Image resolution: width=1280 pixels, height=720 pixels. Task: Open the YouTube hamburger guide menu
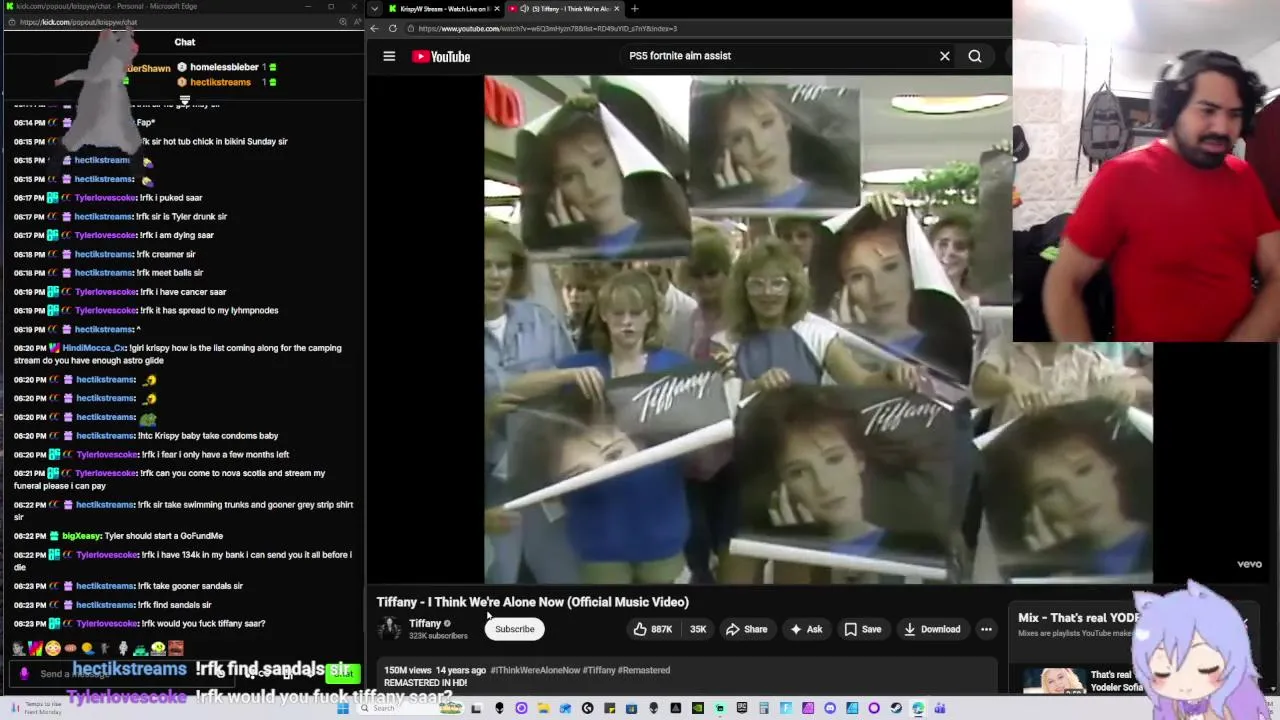point(389,56)
